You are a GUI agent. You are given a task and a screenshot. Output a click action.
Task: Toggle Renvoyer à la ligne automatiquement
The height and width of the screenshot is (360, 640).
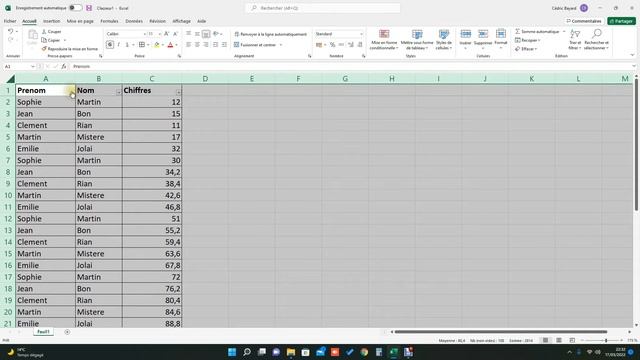coord(271,34)
